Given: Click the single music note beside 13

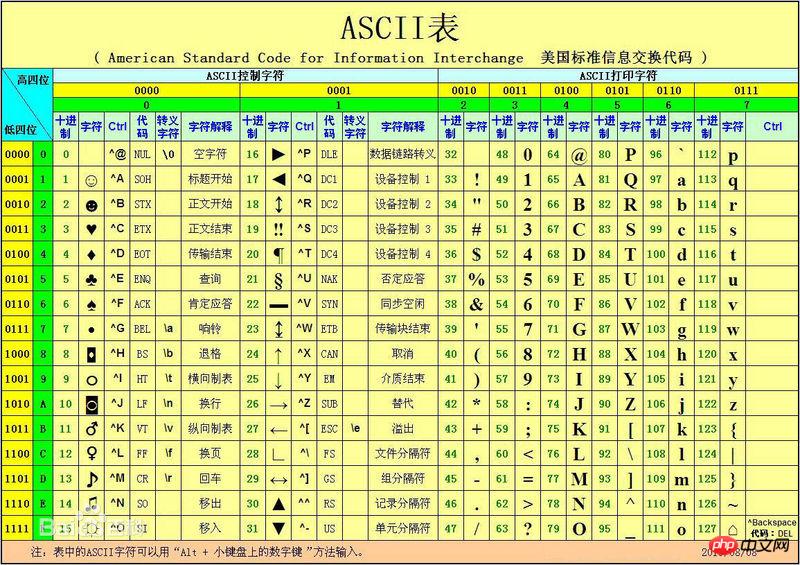Looking at the screenshot, I should click(x=92, y=479).
